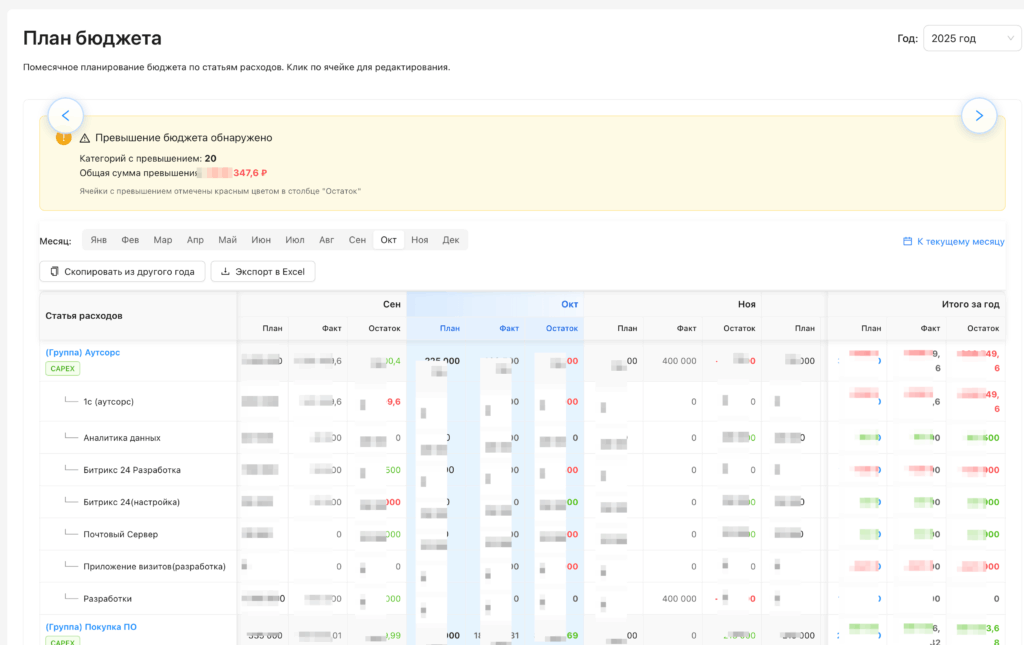Click the calendar icon near current month link
The width and height of the screenshot is (1024, 645).
click(907, 242)
